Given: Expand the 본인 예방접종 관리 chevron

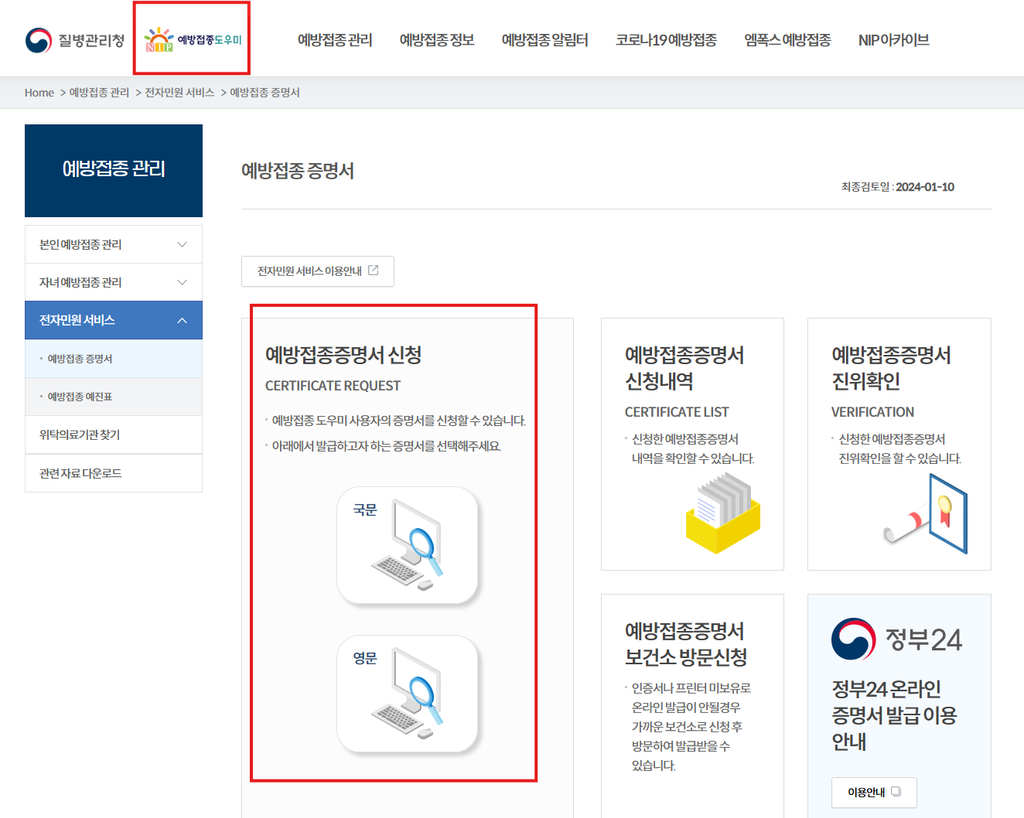Looking at the screenshot, I should [182, 244].
